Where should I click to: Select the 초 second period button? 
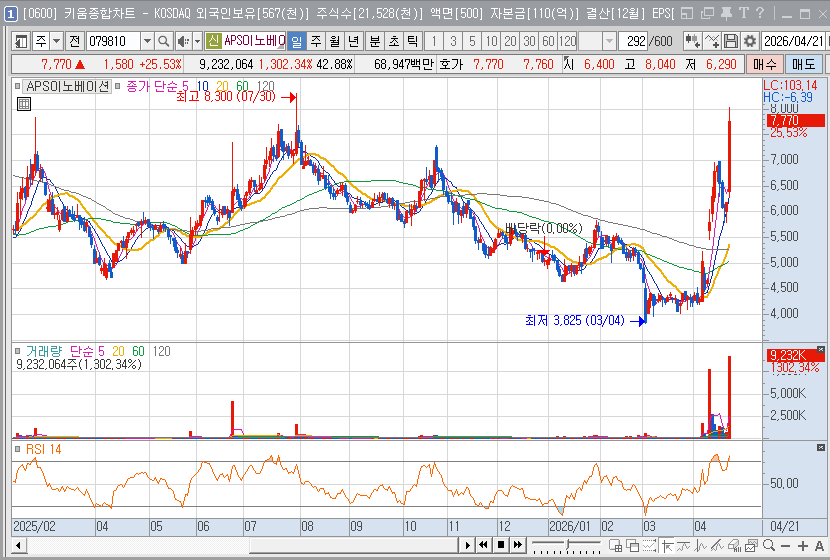(x=394, y=41)
